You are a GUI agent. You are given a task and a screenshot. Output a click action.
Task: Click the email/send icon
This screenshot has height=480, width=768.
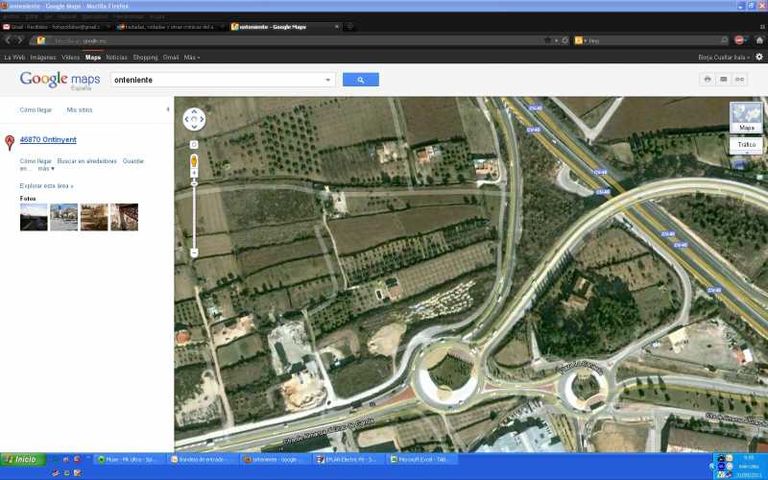(x=723, y=79)
